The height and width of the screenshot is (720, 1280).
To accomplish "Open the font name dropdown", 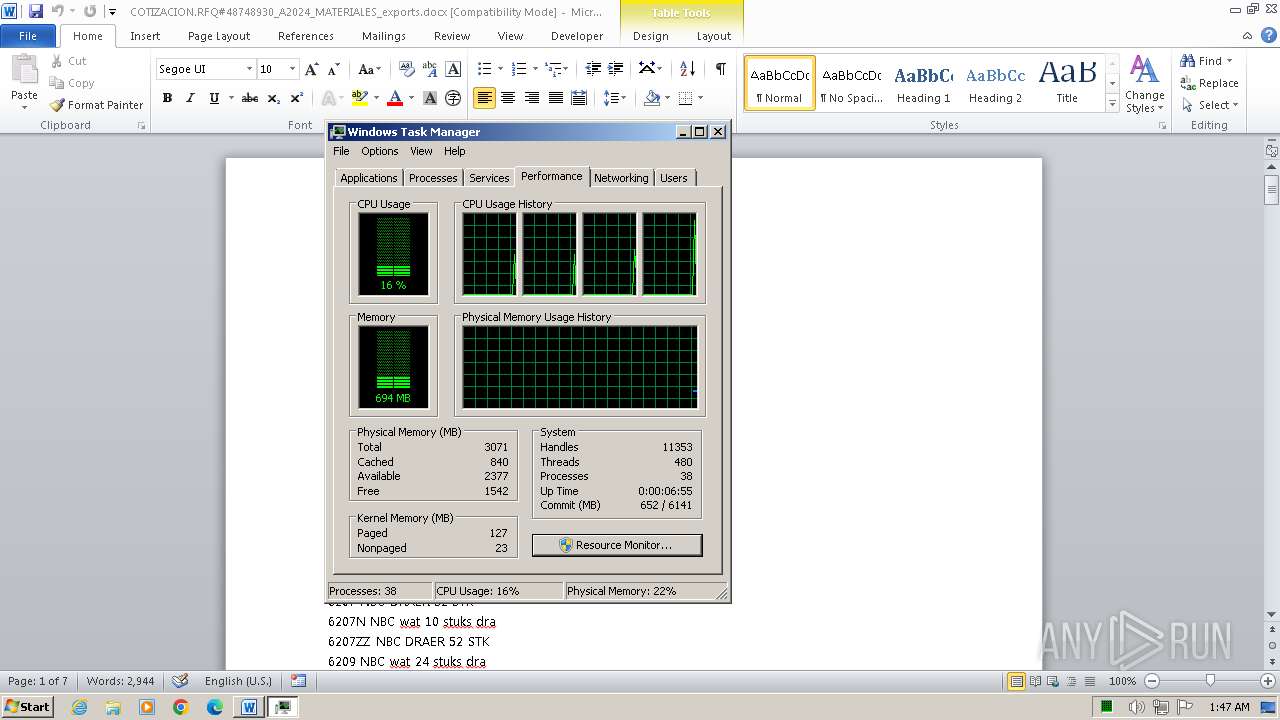I will [249, 69].
